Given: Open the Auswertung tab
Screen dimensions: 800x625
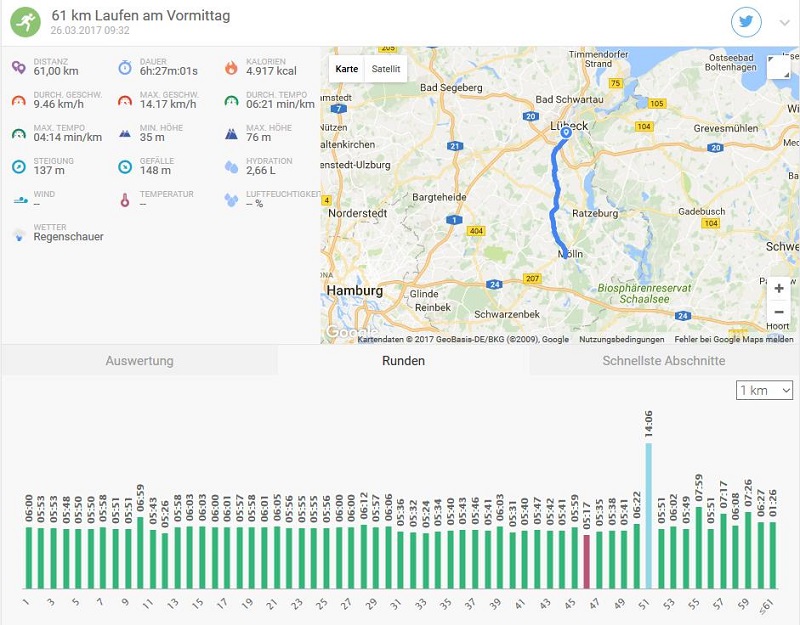Looking at the screenshot, I should click(139, 361).
